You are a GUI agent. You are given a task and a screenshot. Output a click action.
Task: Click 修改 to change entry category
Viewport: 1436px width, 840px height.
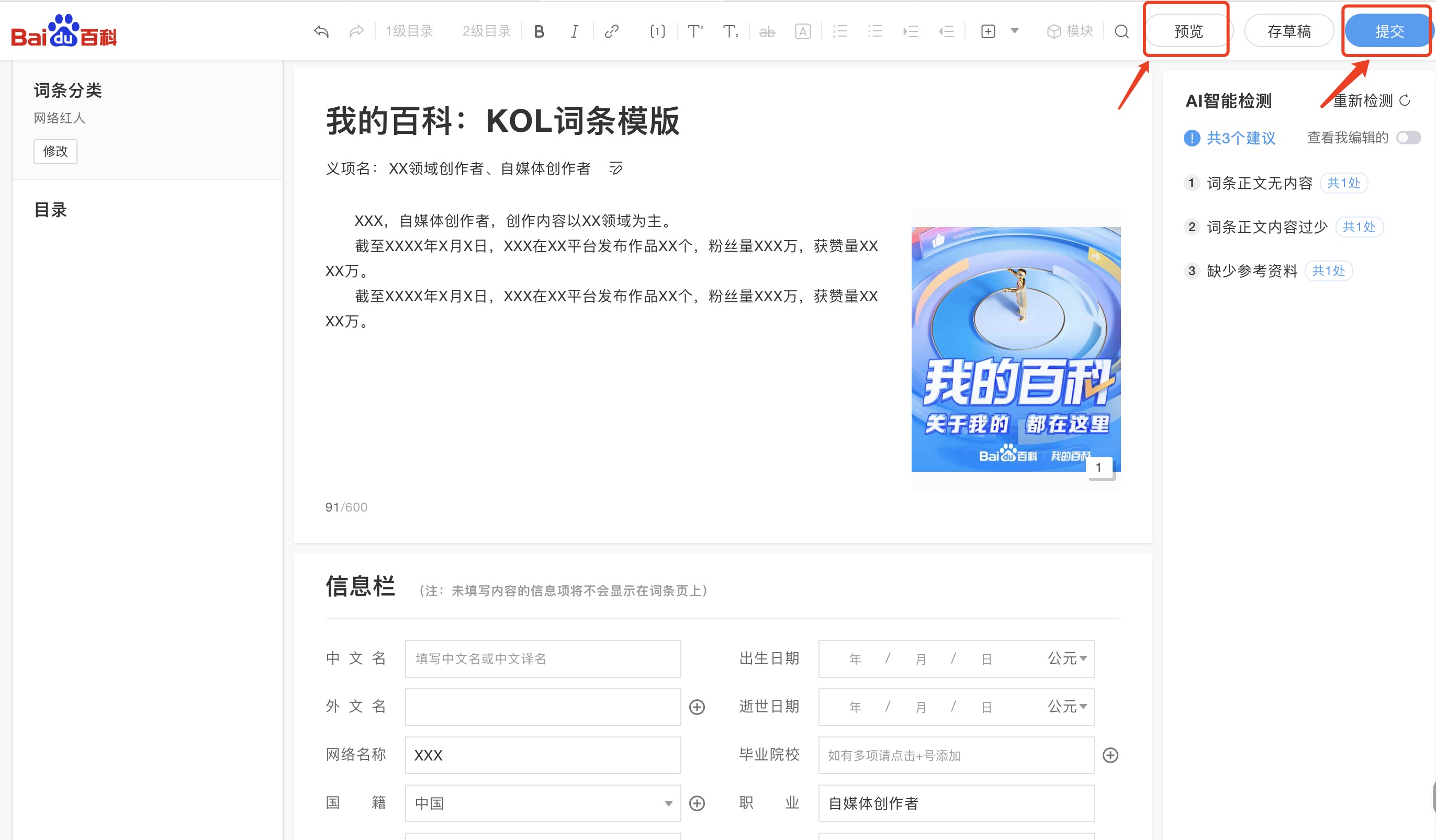pos(55,152)
